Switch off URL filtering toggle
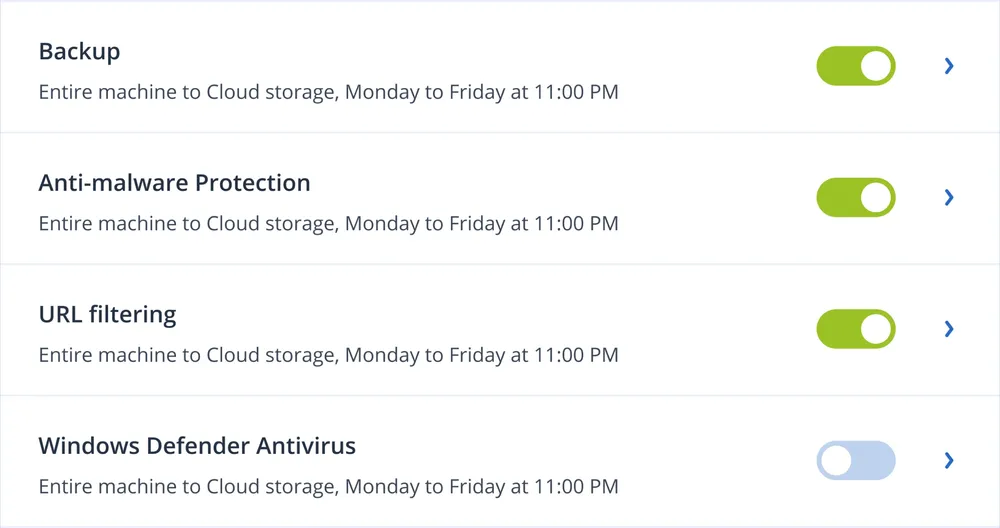Screen dimensions: 1000x528 click(x=855, y=329)
